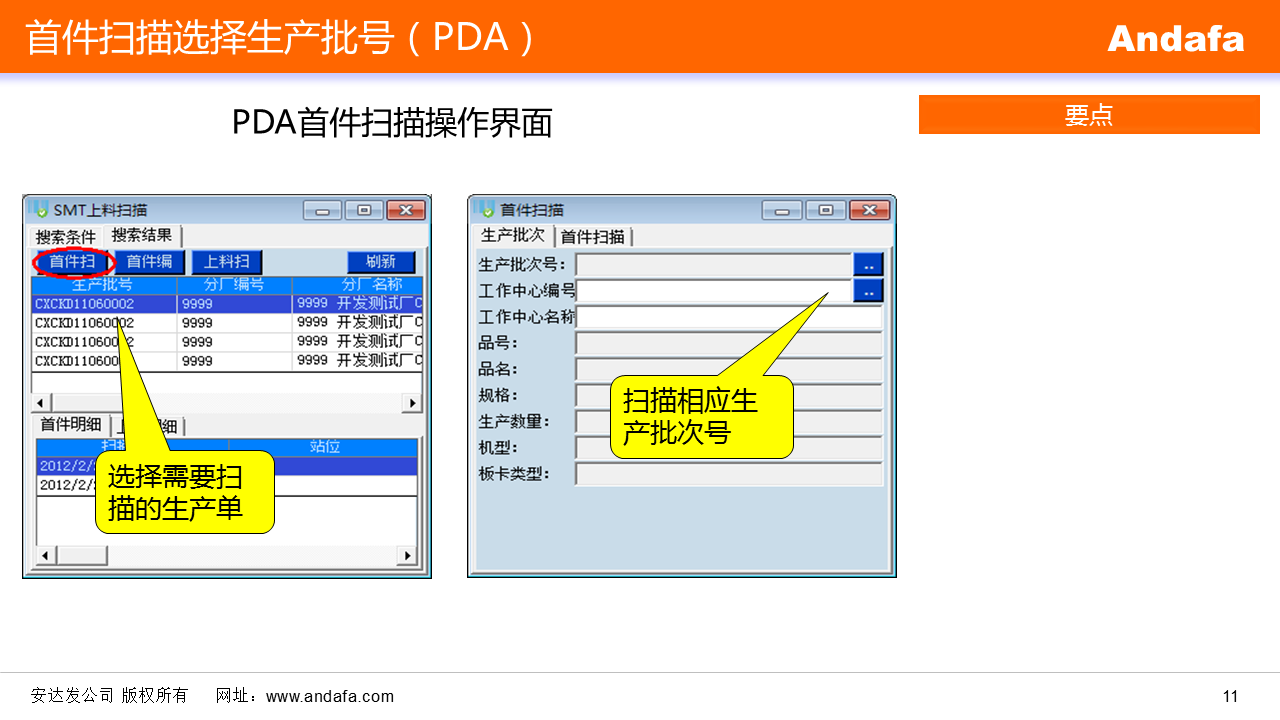Switch to the 生产批次 tab

click(x=512, y=236)
